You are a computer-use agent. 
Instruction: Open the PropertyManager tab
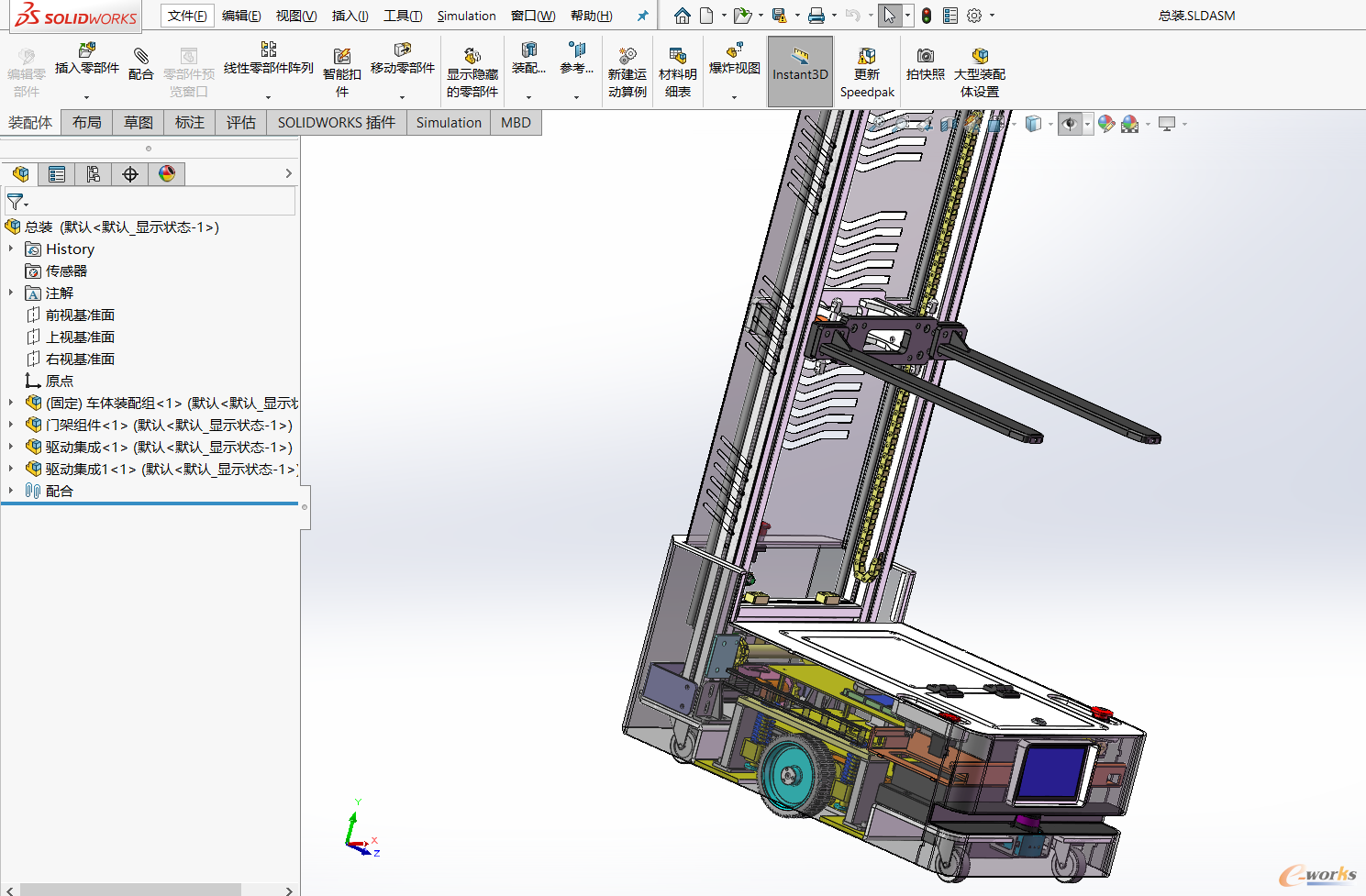(x=57, y=174)
